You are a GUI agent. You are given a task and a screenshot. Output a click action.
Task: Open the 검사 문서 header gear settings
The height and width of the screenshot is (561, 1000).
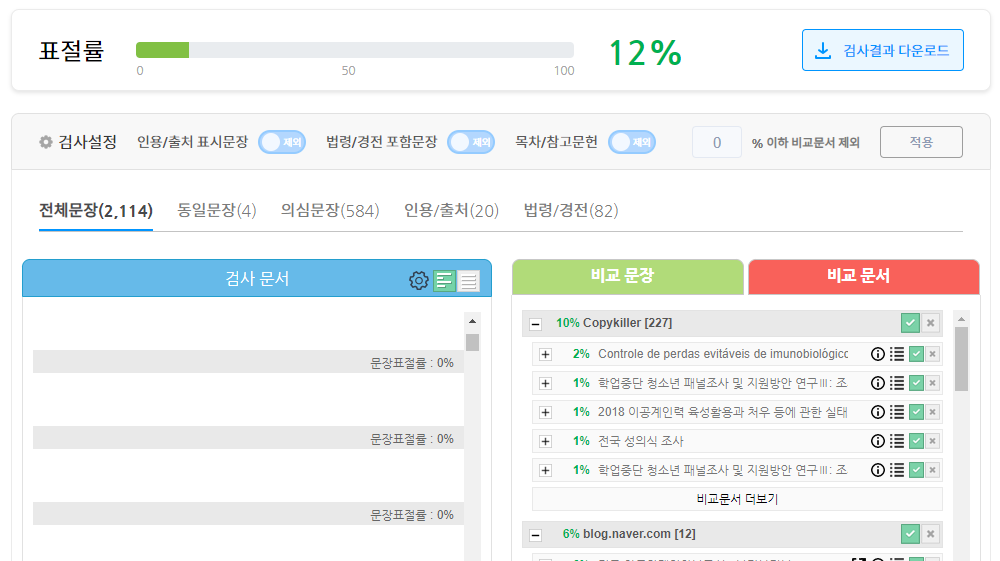418,280
